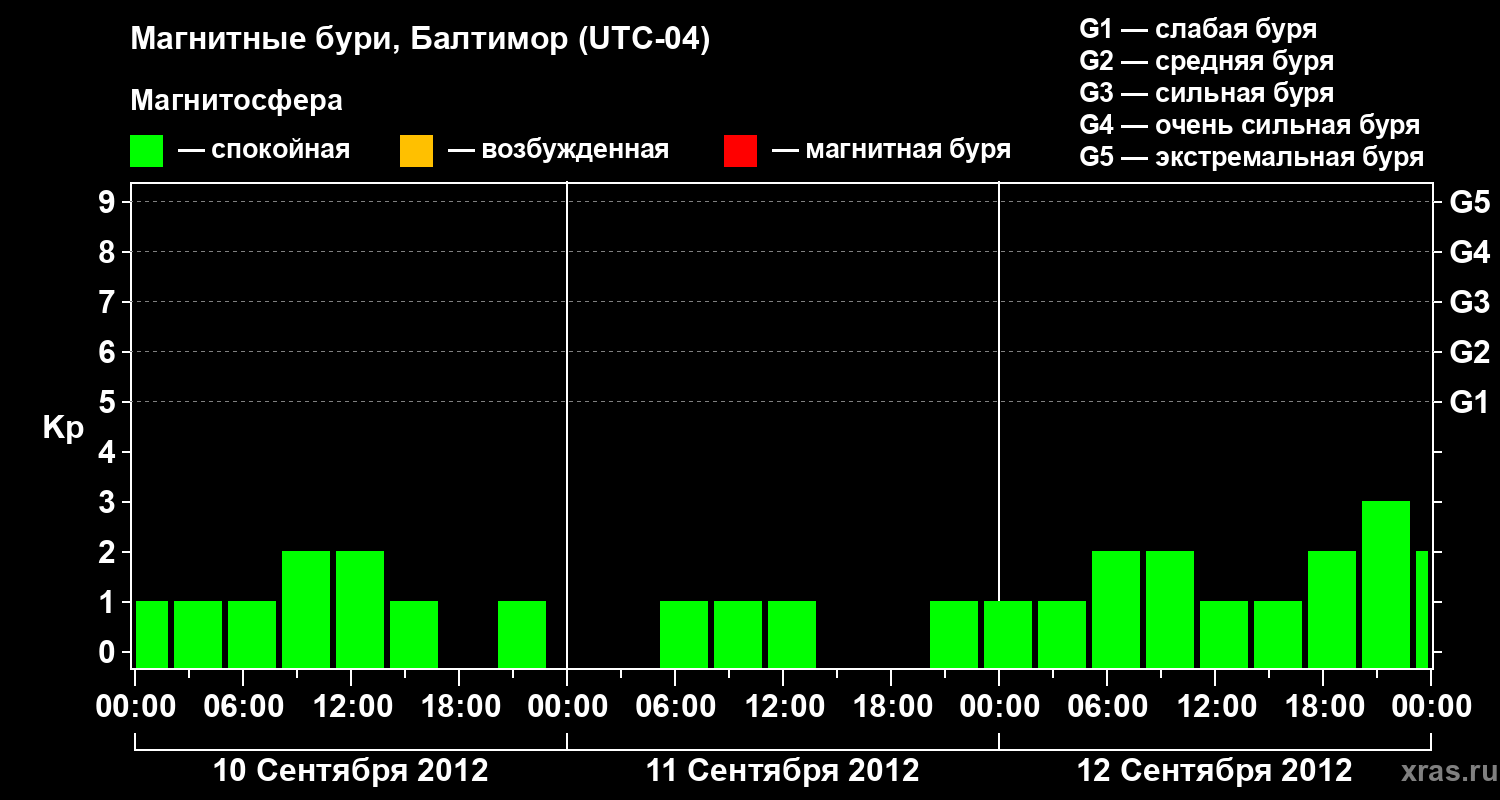Select the title 'Магнитные бури, Балтимор (UTC-04)'

[420, 40]
